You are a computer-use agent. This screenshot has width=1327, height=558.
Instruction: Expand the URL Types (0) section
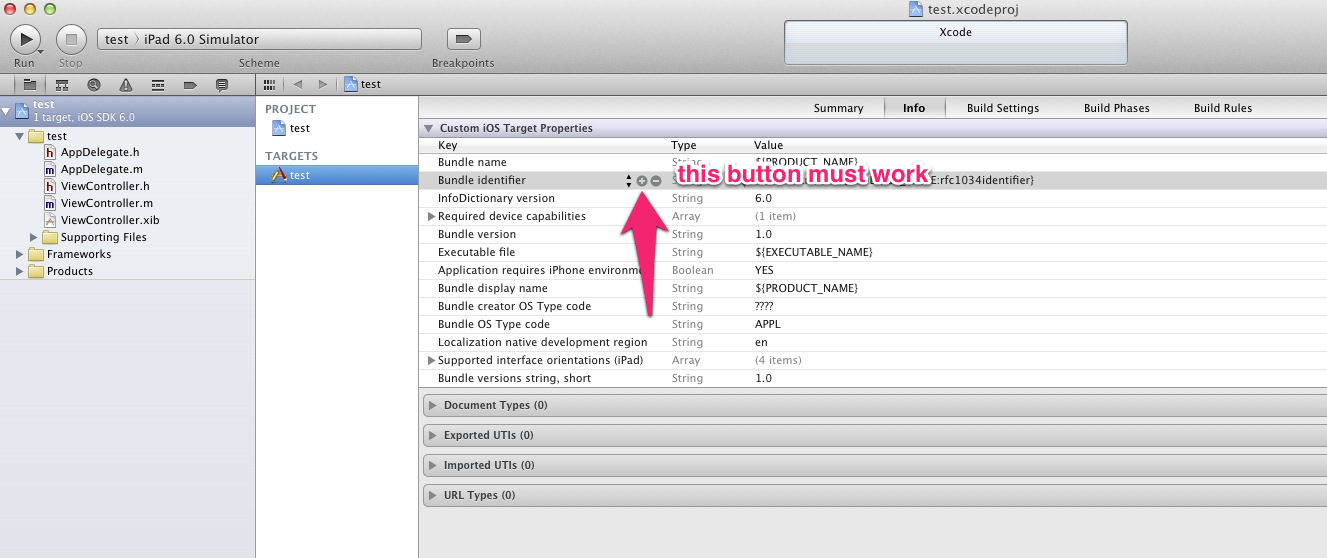[433, 496]
